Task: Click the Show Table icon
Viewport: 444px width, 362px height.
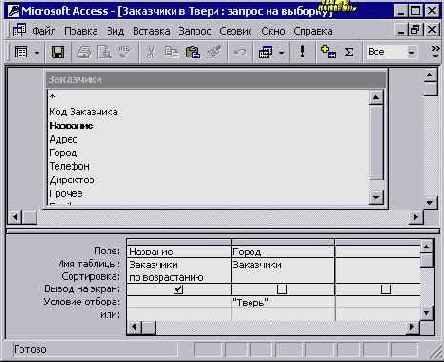Action: coord(328,52)
